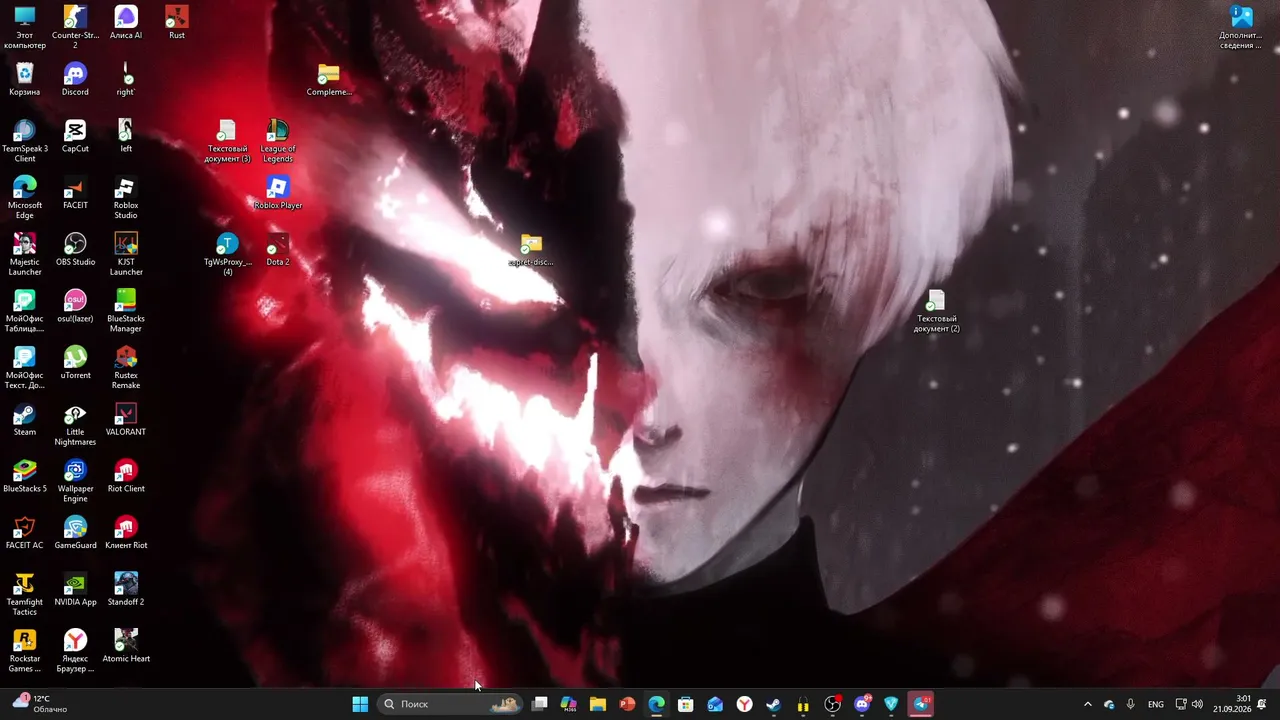Select the Этот компьютер desktop icon

(x=24, y=27)
